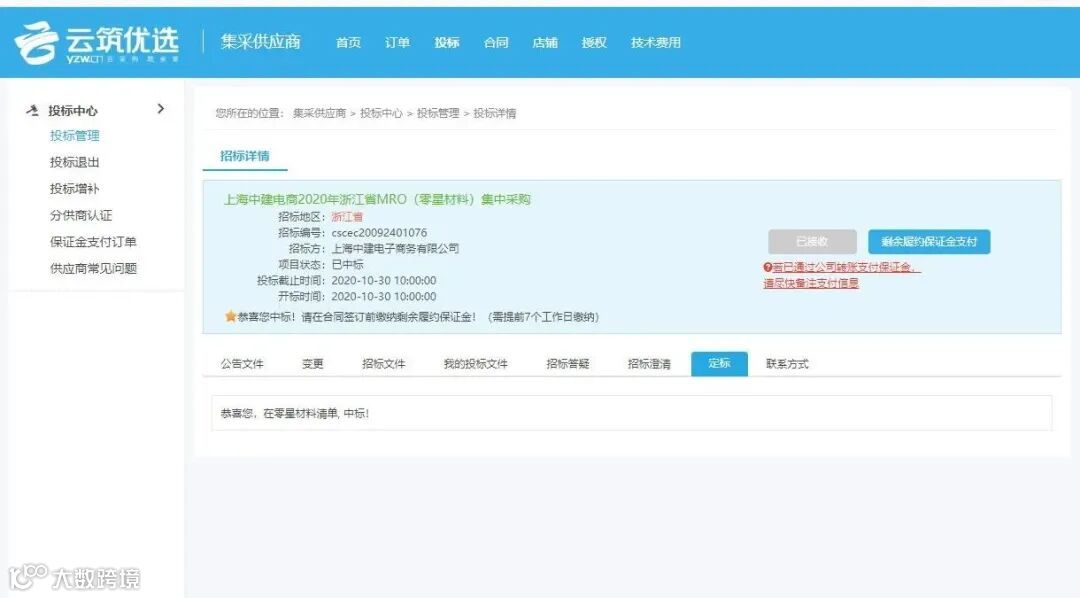The width and height of the screenshot is (1080, 598).
Task: Click the 投标截止时间 value 2020-10-30 10:00:00
Action: 384,280
